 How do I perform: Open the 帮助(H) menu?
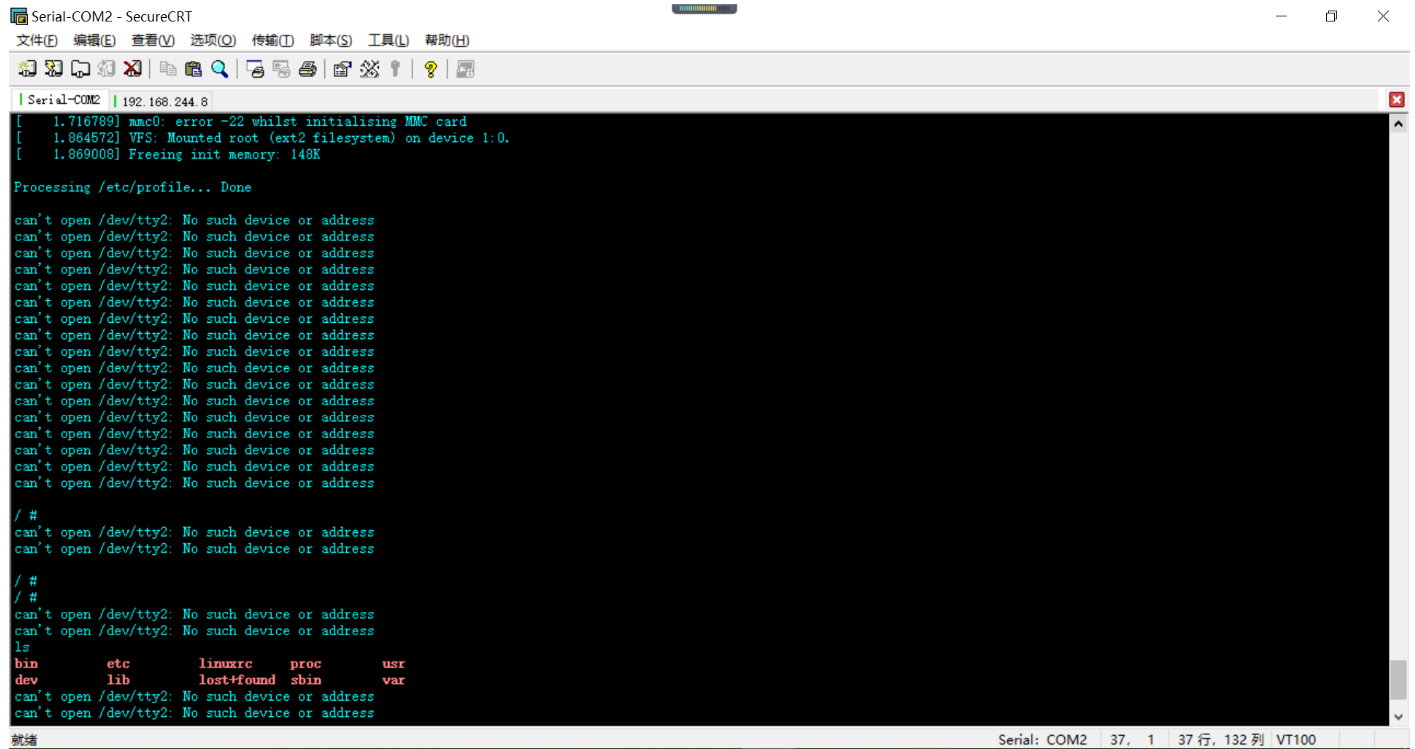447,40
